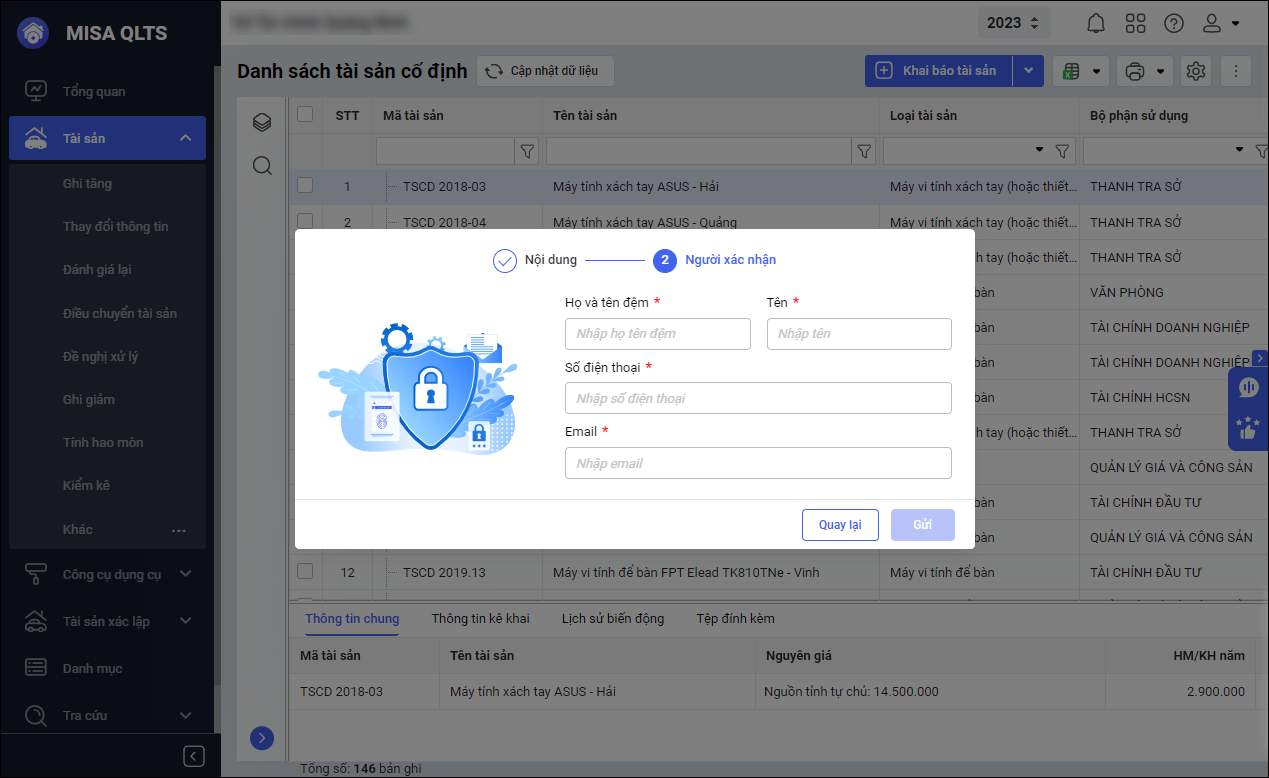Click the notification bell icon
The width and height of the screenshot is (1269, 778).
(x=1096, y=23)
